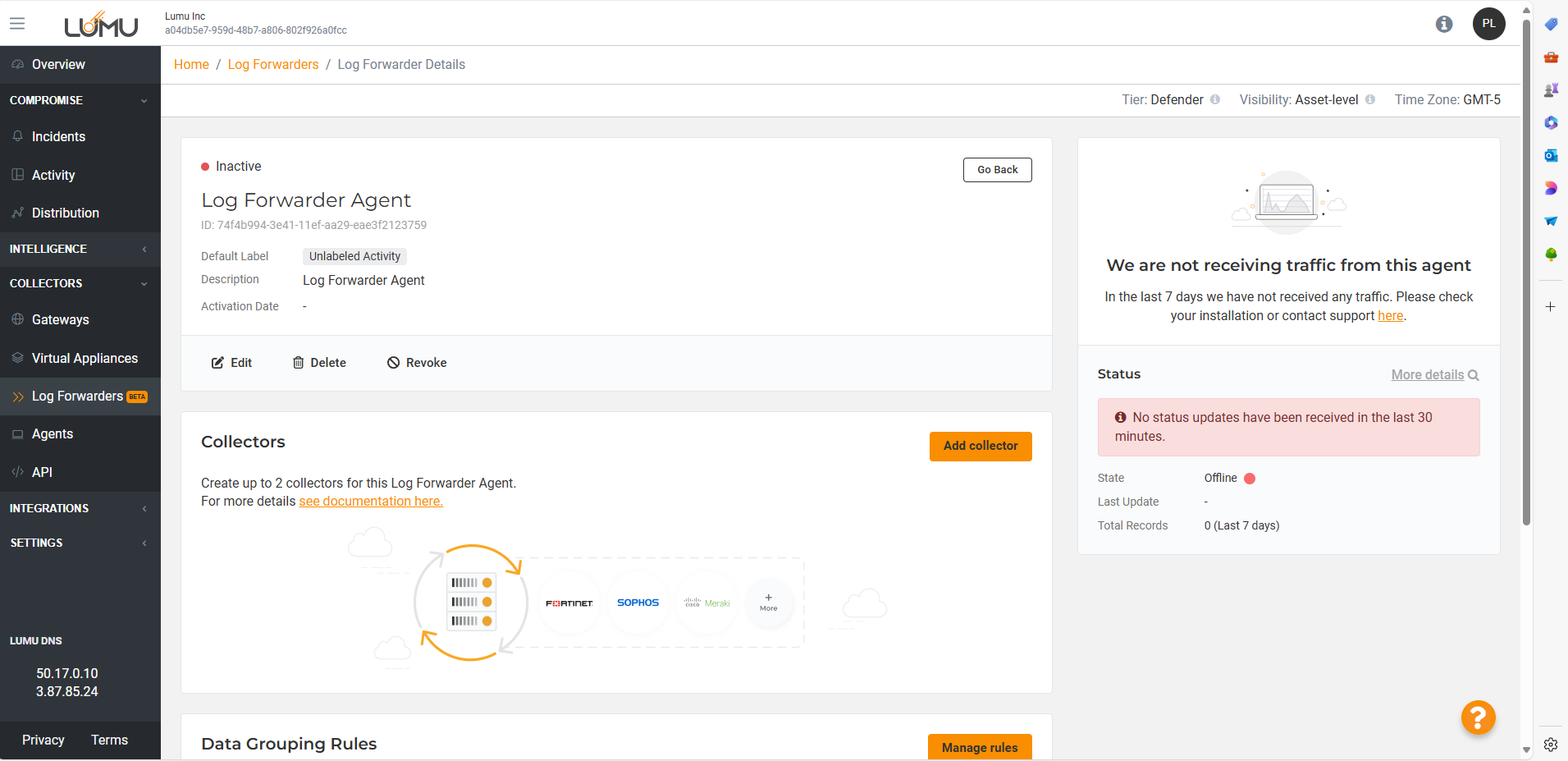Image resolution: width=1568 pixels, height=761 pixels.
Task: Navigate to Virtual Appliances in sidebar
Action: [x=85, y=358]
